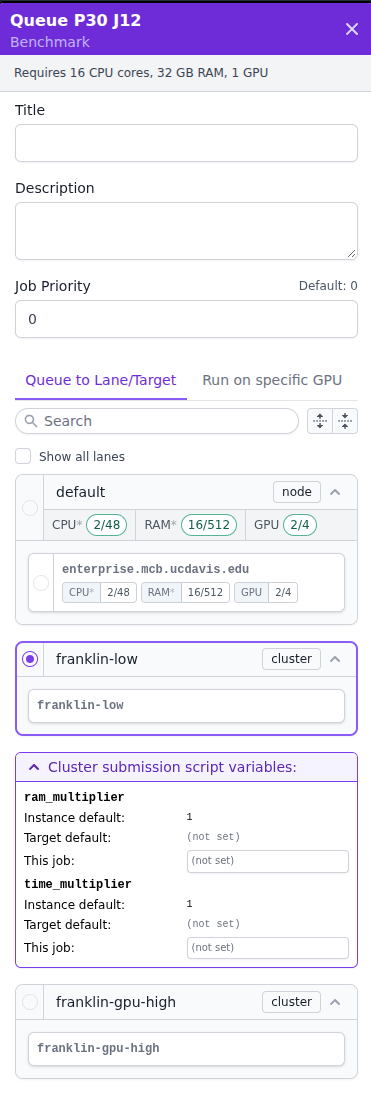This screenshot has width=371, height=1098.
Task: Click enterprise target CPU 2/48 value
Action: pos(118,592)
